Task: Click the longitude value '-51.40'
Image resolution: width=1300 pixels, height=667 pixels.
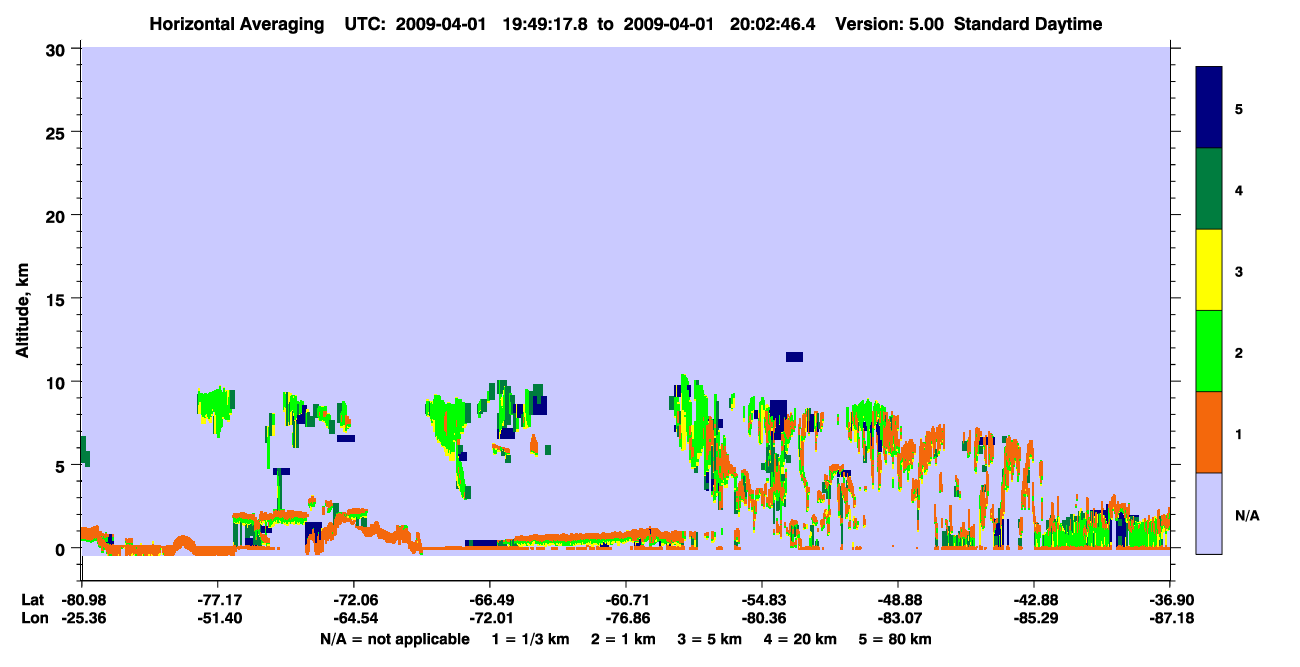Action: (218, 619)
